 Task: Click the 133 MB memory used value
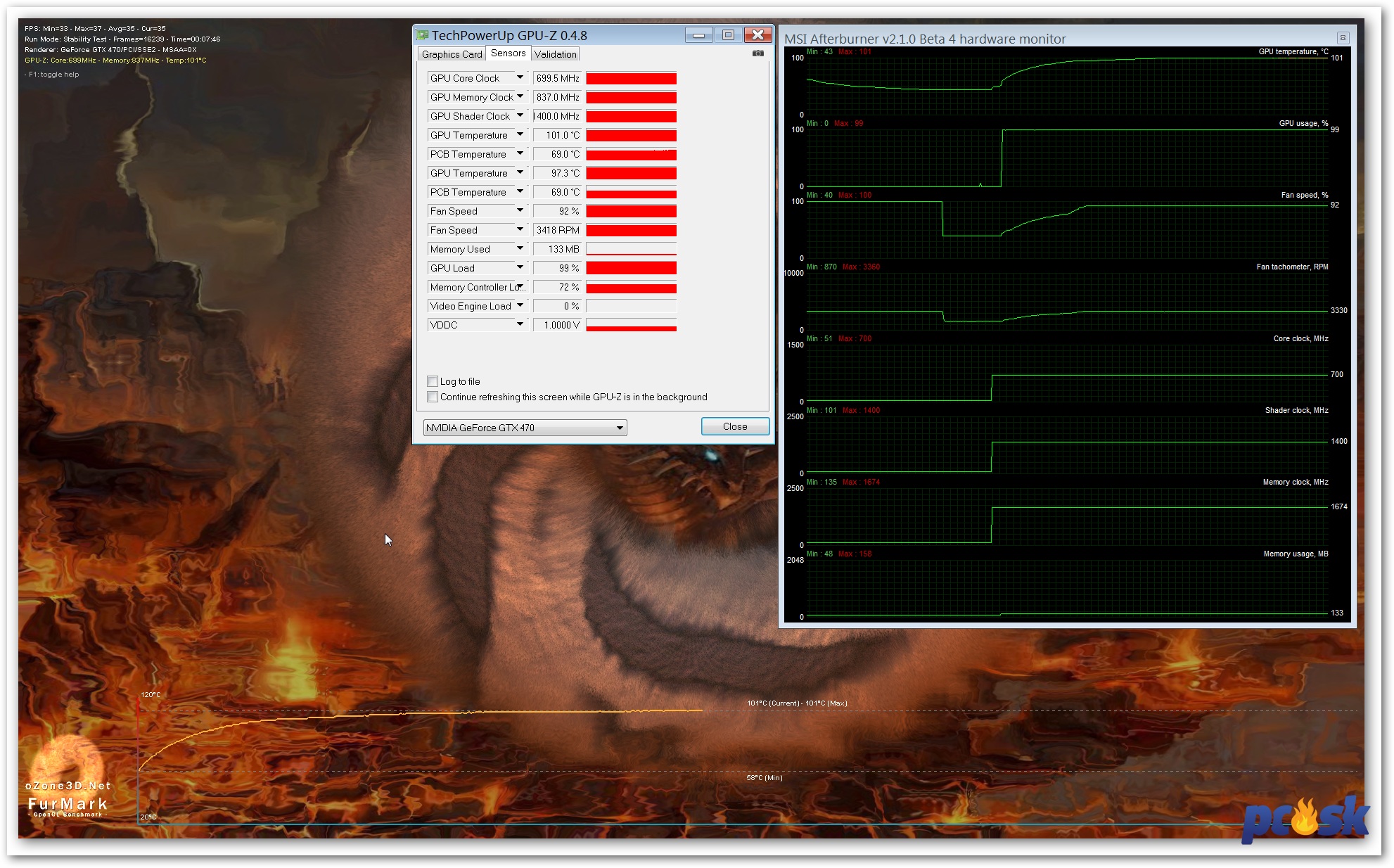[557, 249]
